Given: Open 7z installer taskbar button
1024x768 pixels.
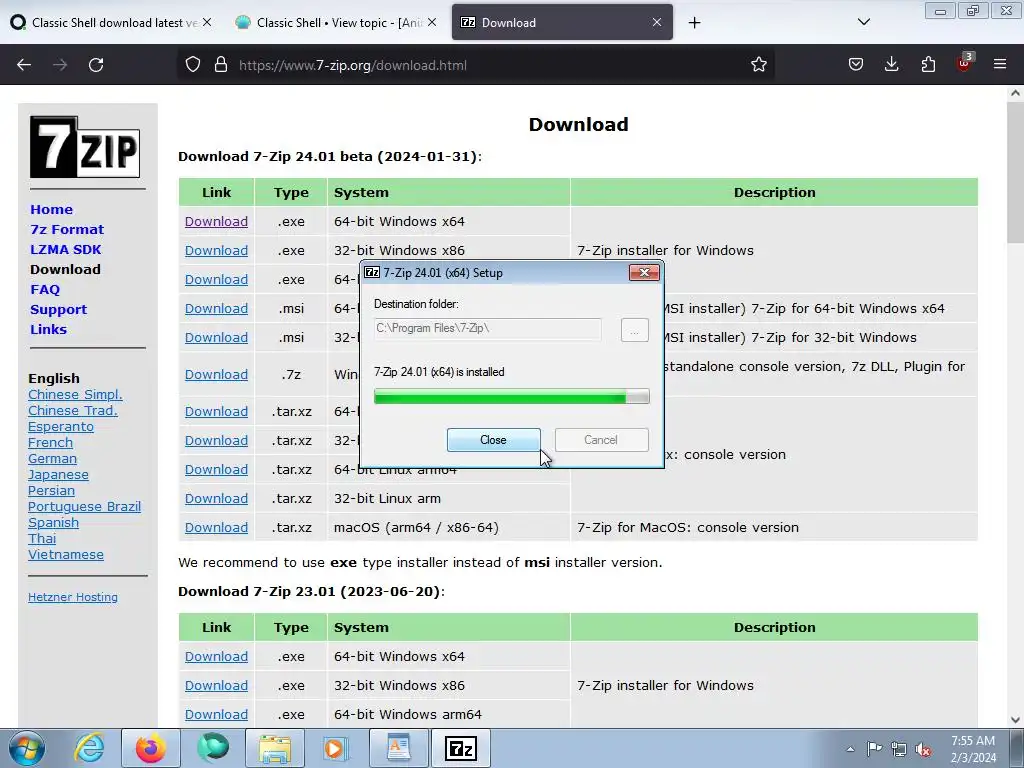Looking at the screenshot, I should click(460, 748).
